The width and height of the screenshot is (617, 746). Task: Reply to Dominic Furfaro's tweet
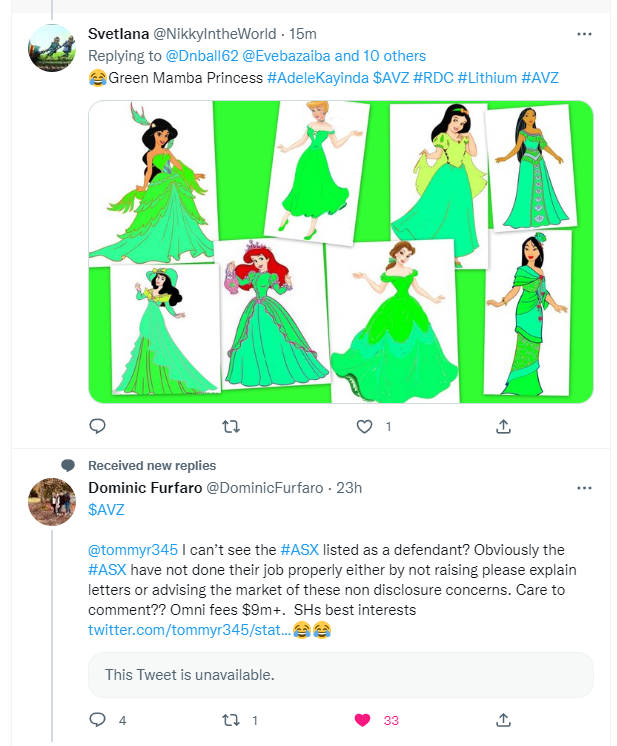tap(97, 720)
